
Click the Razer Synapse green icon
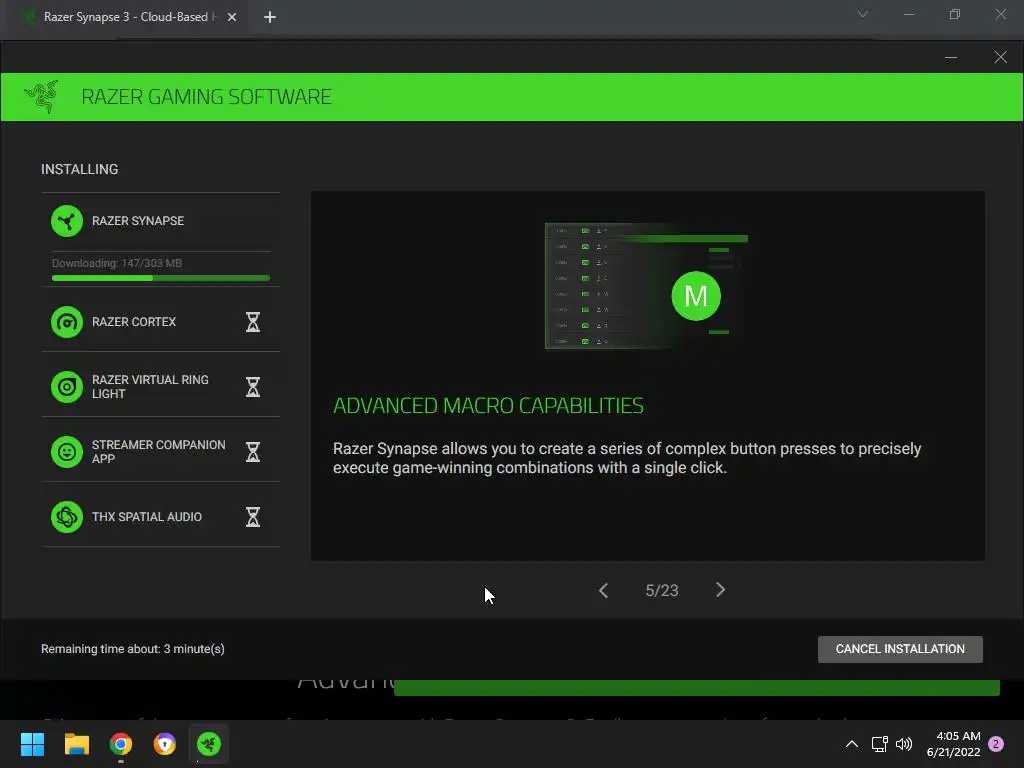click(67, 221)
